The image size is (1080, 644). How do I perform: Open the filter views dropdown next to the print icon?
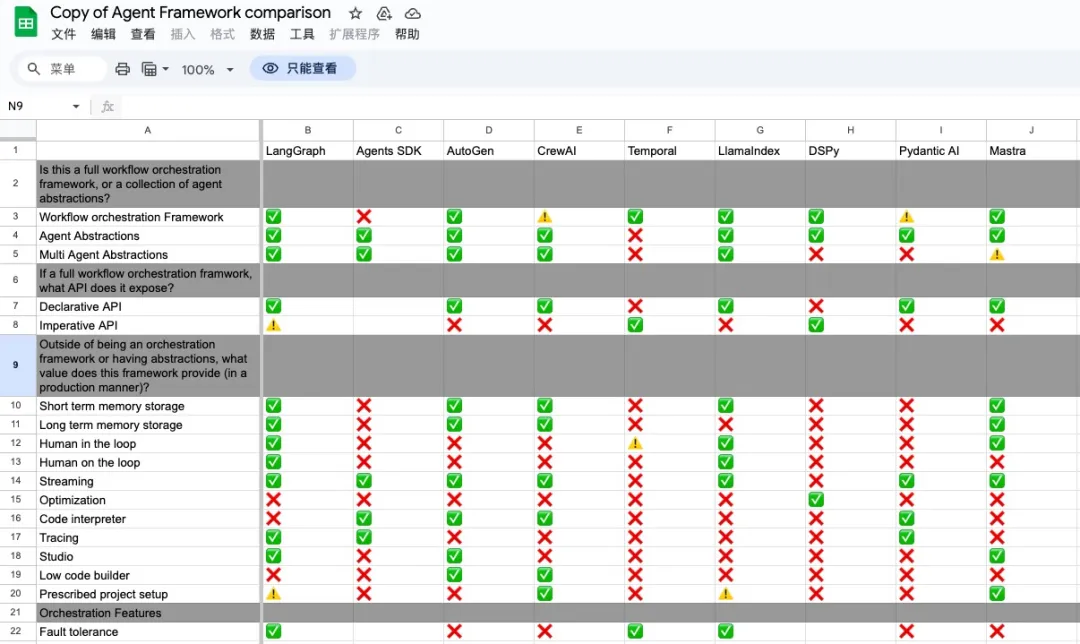[x=154, y=69]
